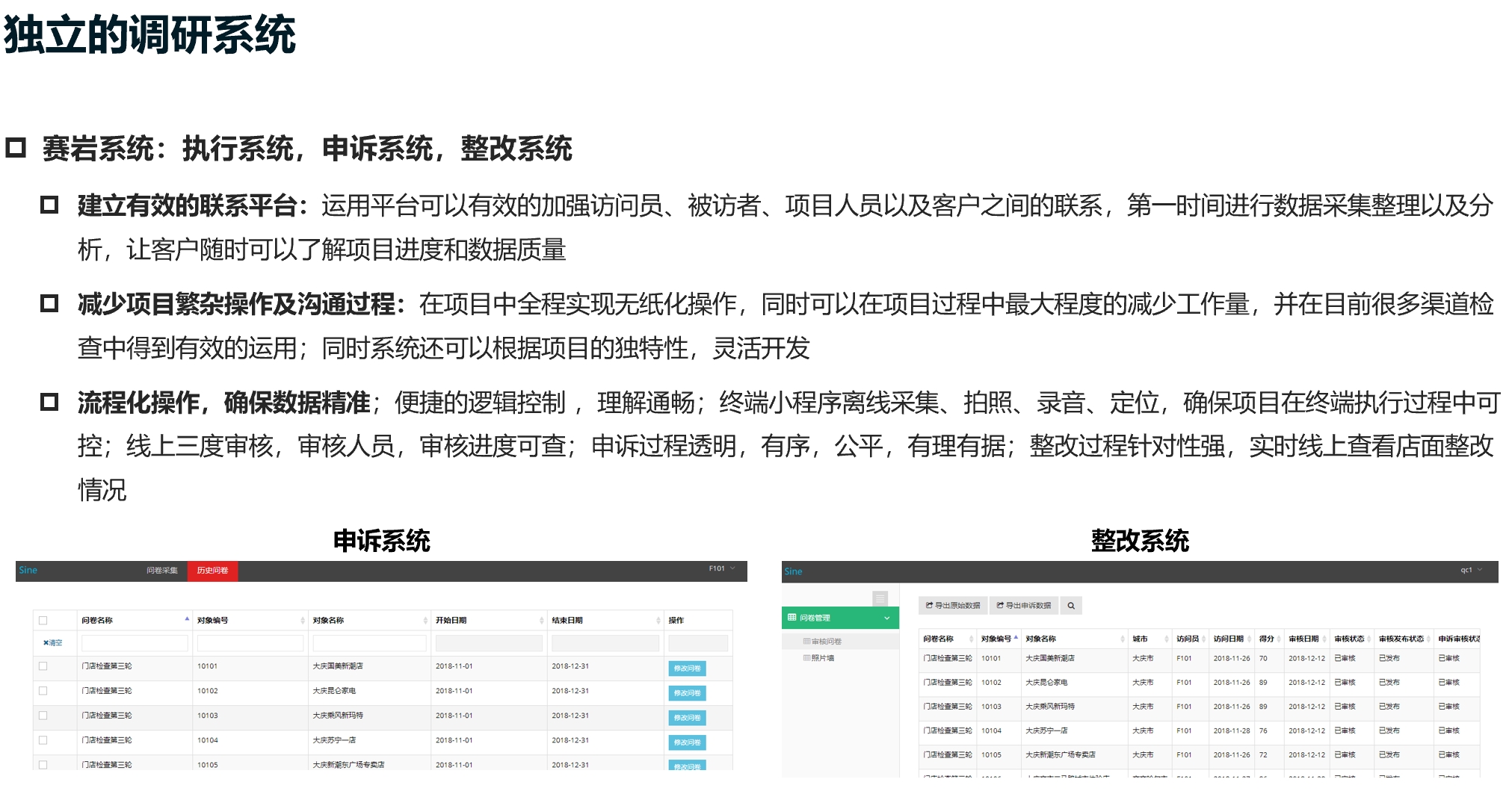Click the 问卷名称 filter input field

tap(135, 643)
